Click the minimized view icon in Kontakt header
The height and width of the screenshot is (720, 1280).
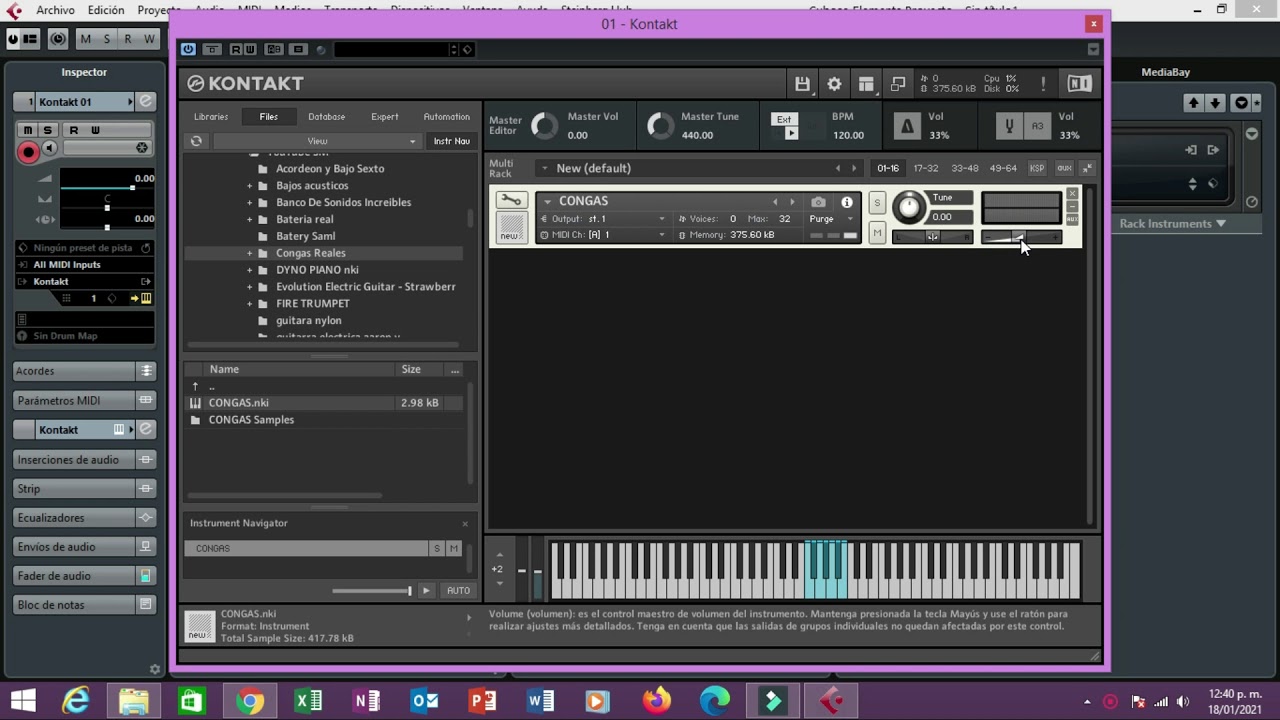click(x=898, y=84)
